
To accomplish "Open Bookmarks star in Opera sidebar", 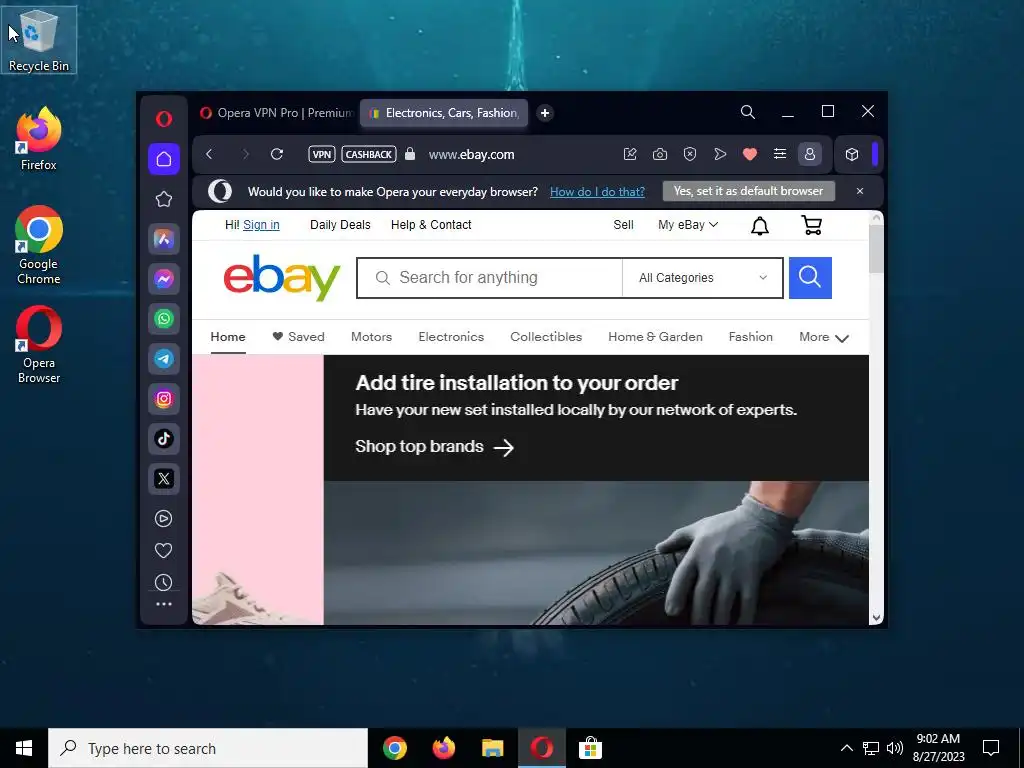I will click(x=164, y=199).
